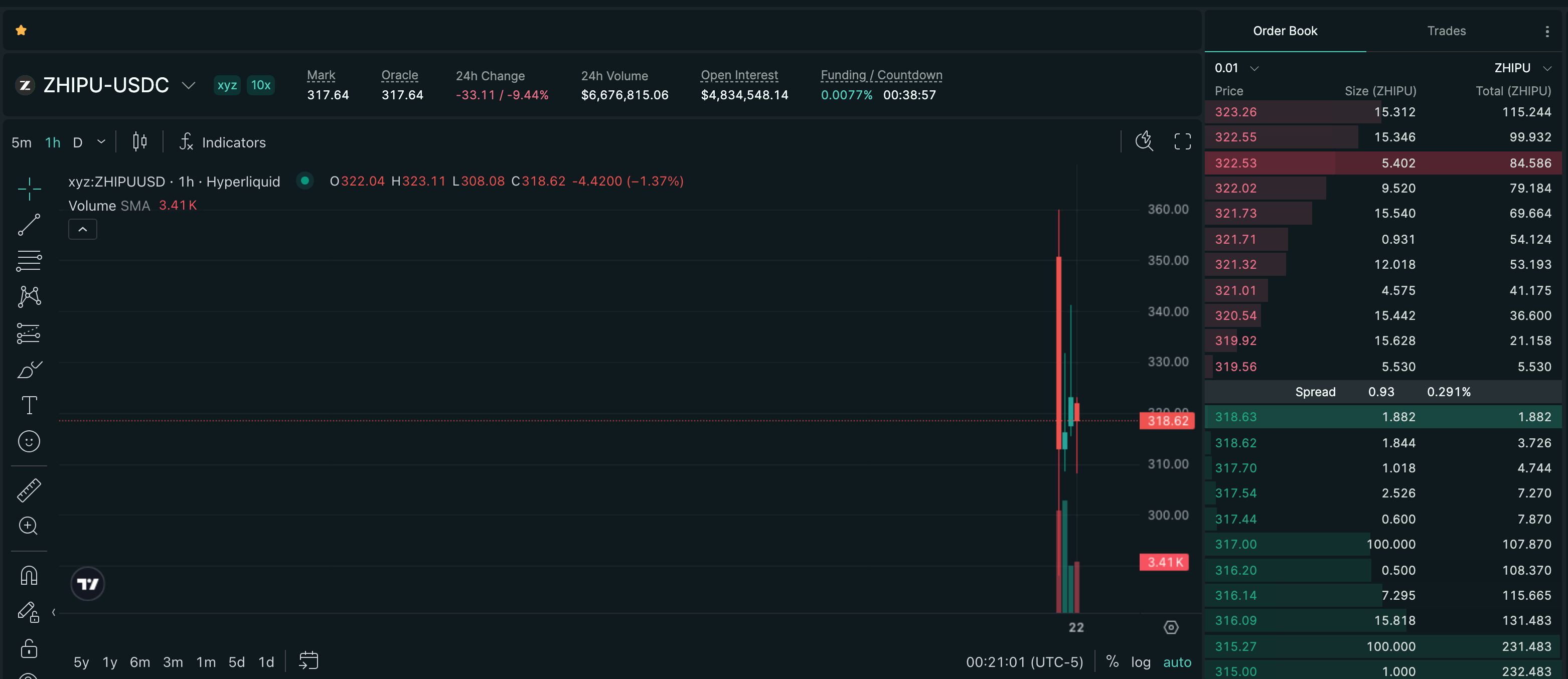Toggle log price scale
This screenshot has height=679, width=1568.
coord(1141,662)
